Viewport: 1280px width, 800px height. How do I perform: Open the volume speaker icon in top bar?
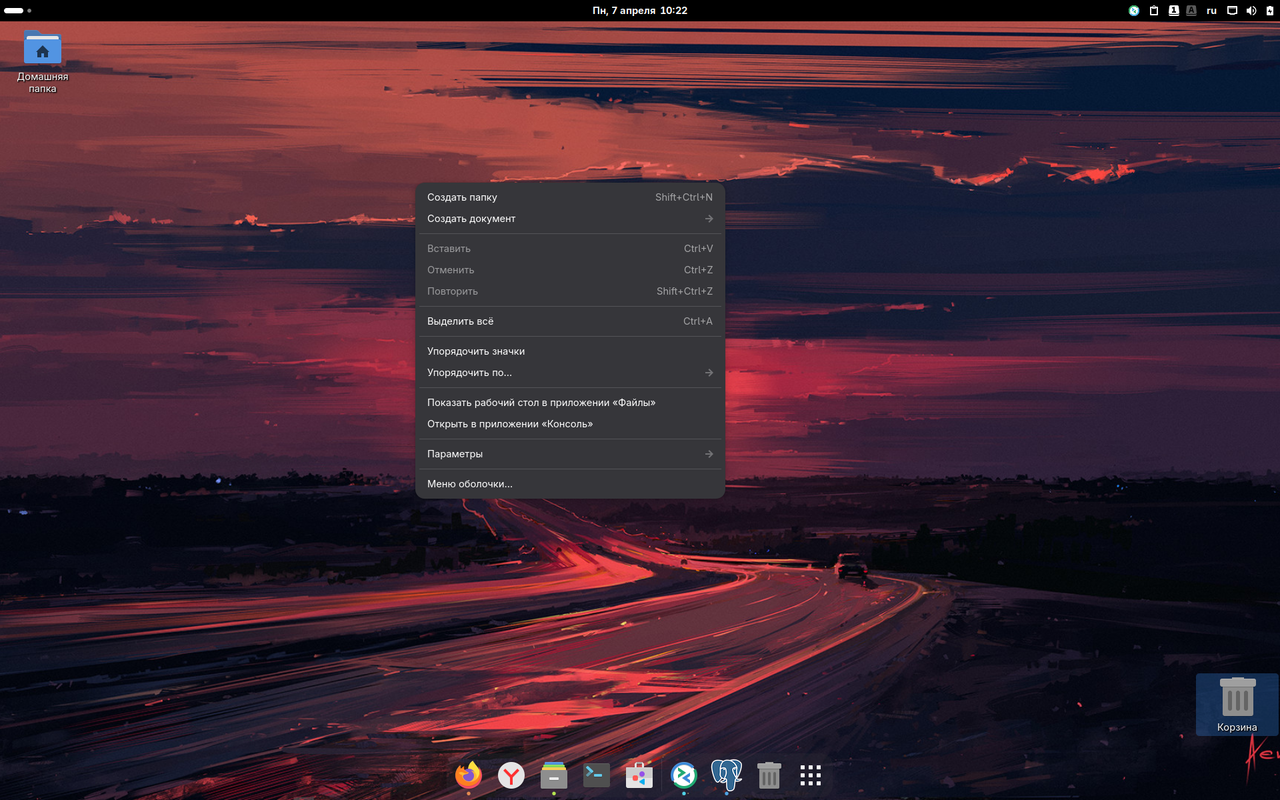[1251, 11]
